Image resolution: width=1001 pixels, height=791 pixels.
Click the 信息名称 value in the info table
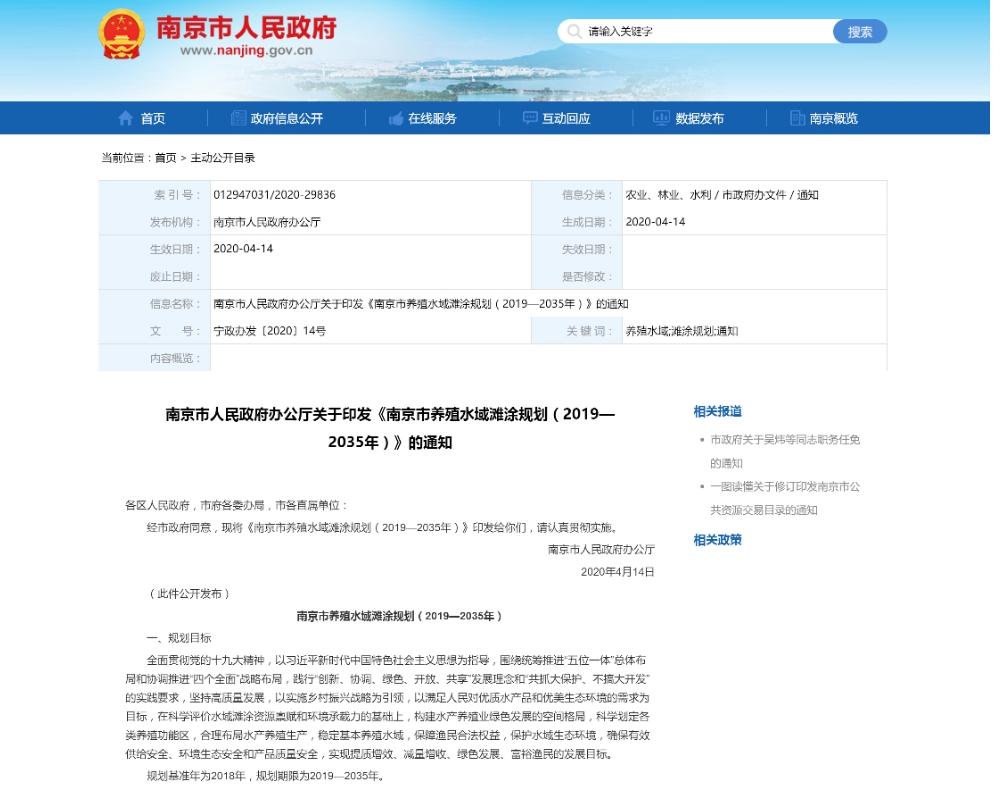pyautogui.click(x=421, y=304)
